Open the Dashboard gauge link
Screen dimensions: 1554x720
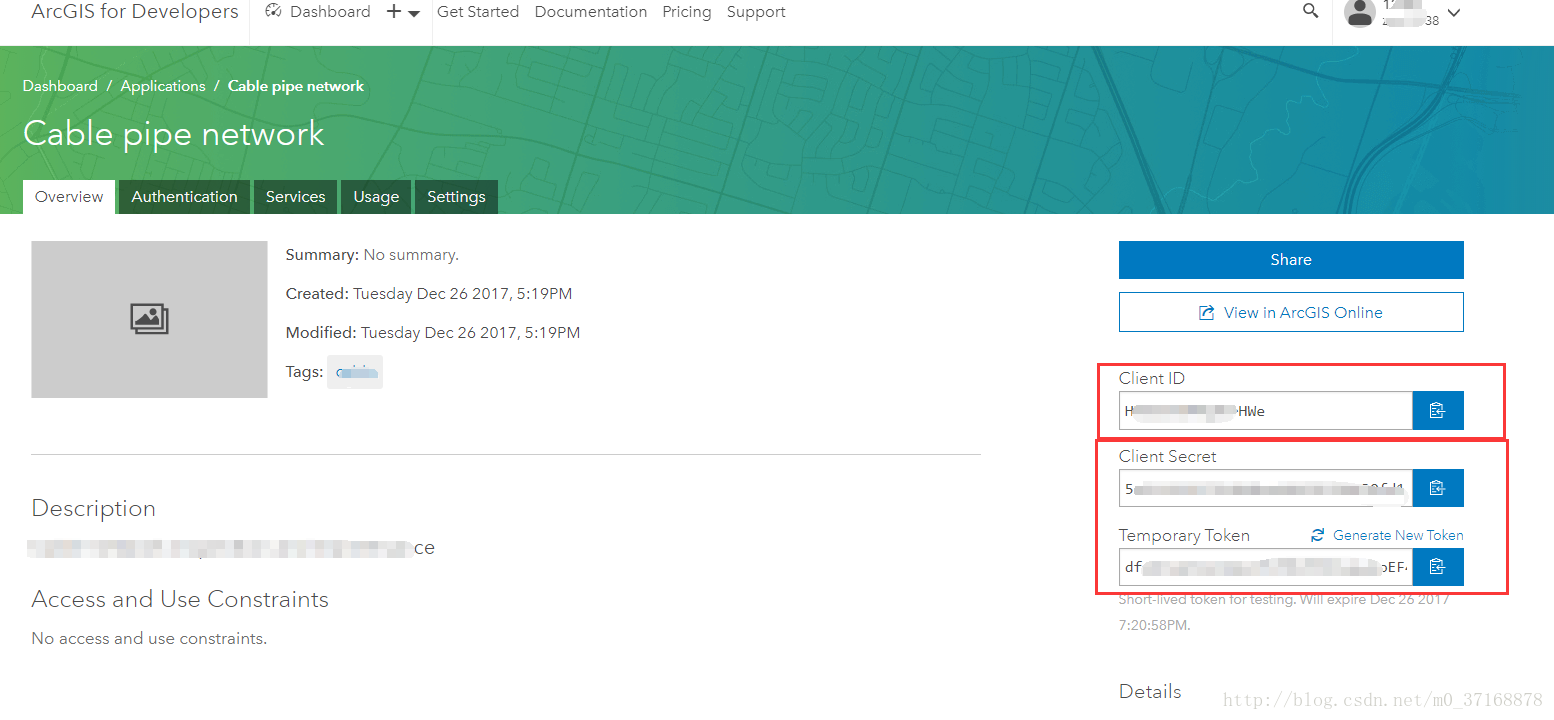(x=318, y=12)
